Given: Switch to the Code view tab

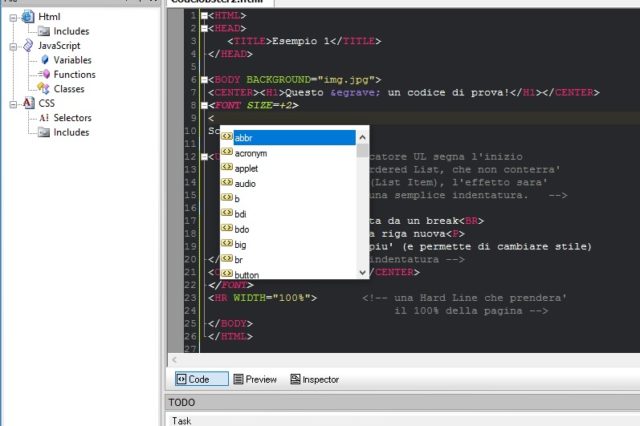Looking at the screenshot, I should point(202,379).
